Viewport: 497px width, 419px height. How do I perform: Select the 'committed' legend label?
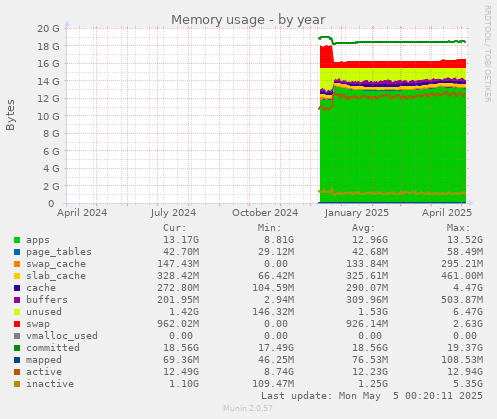coord(53,348)
